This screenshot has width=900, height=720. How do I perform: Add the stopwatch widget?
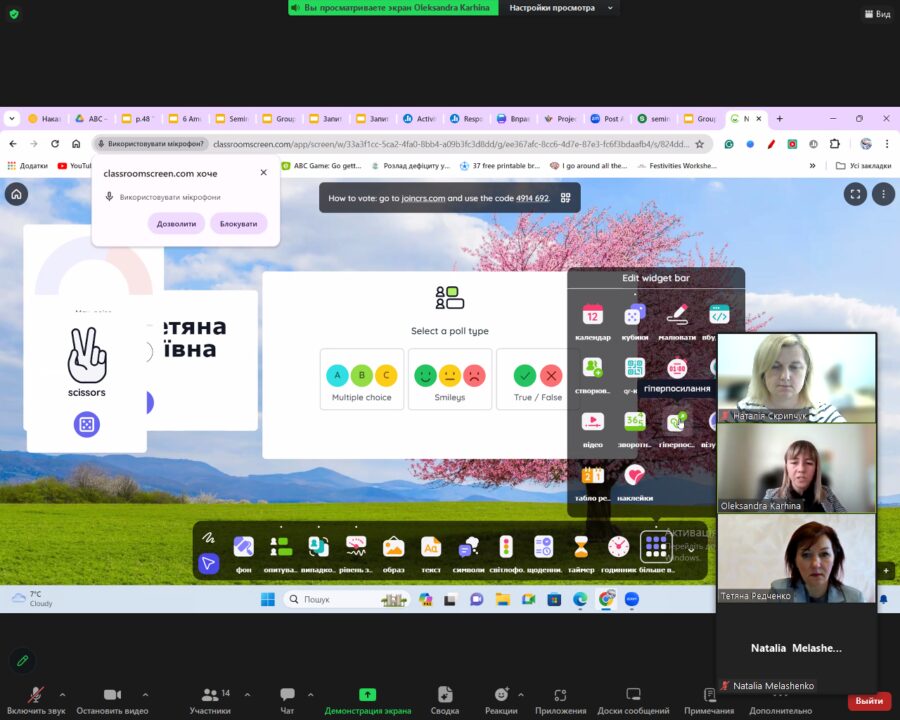point(677,367)
